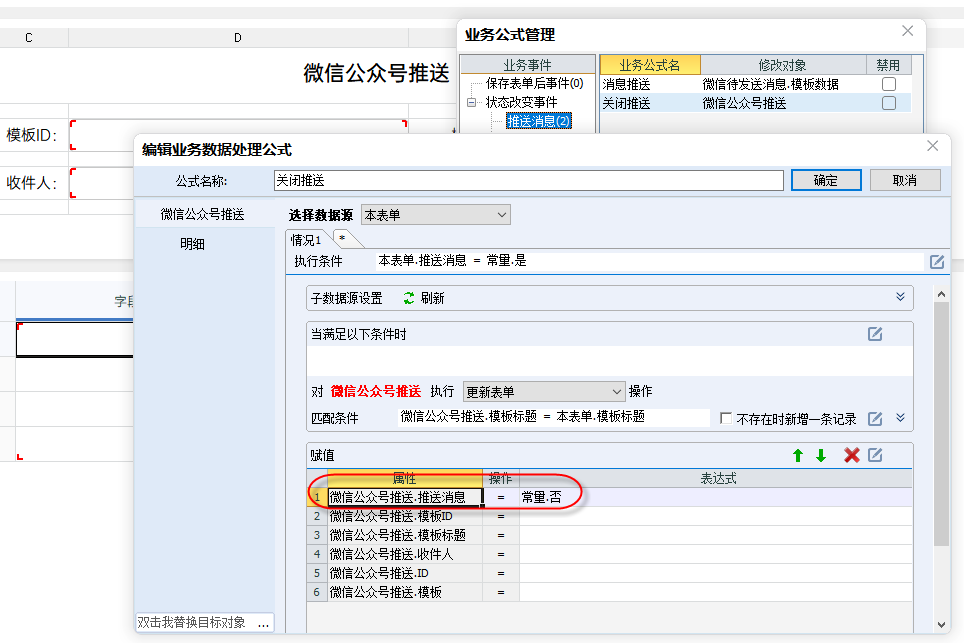The height and width of the screenshot is (643, 964).
Task: Edit the 匹配条件 with its pencil icon
Action: [x=875, y=419]
